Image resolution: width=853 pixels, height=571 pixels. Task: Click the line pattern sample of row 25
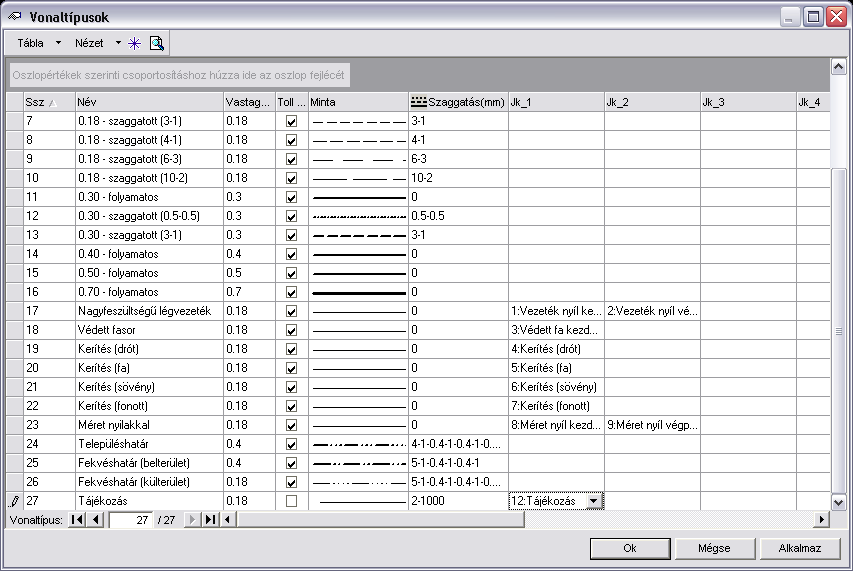pyautogui.click(x=358, y=463)
